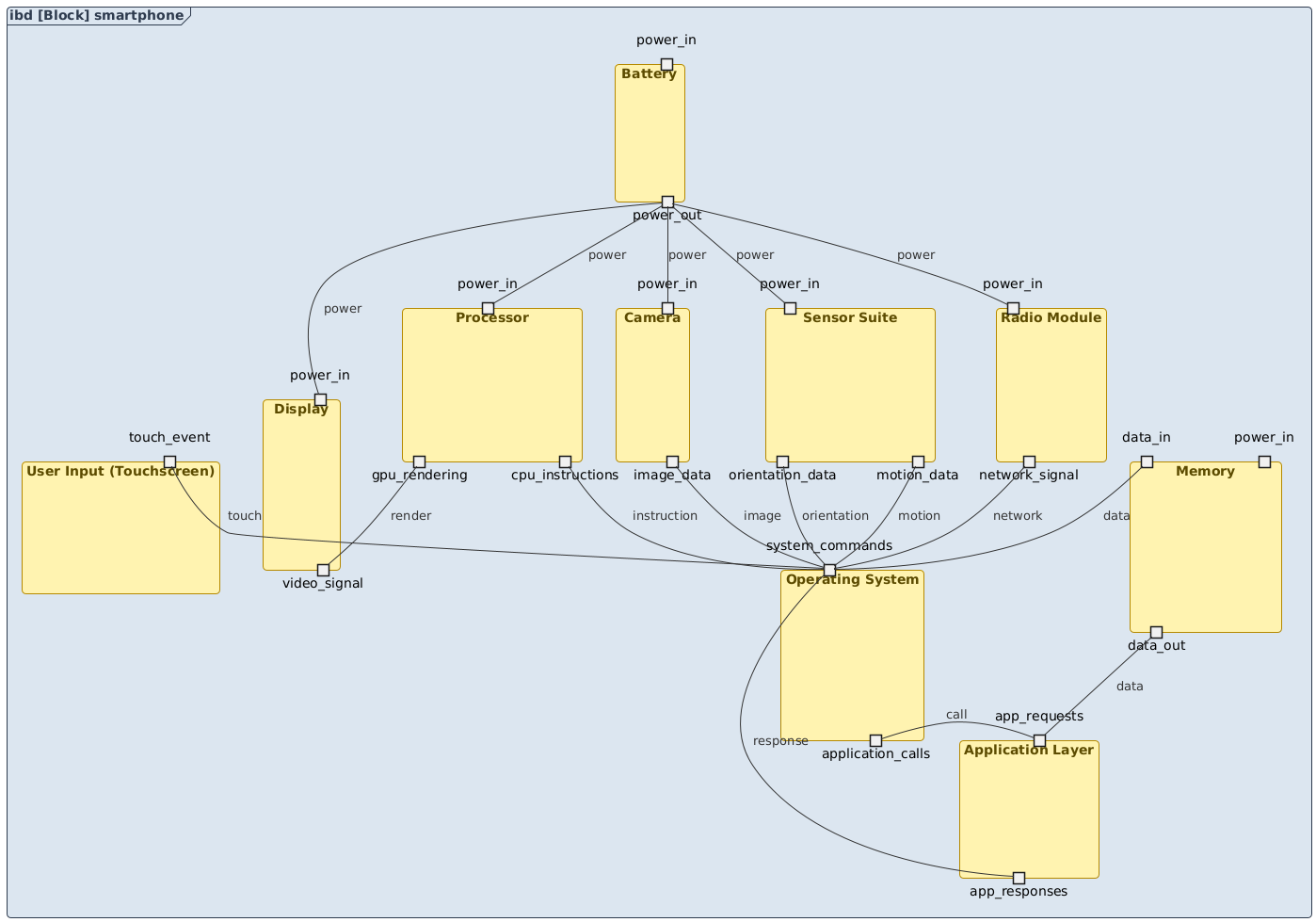Select the system_commands port on Operating System

click(829, 569)
